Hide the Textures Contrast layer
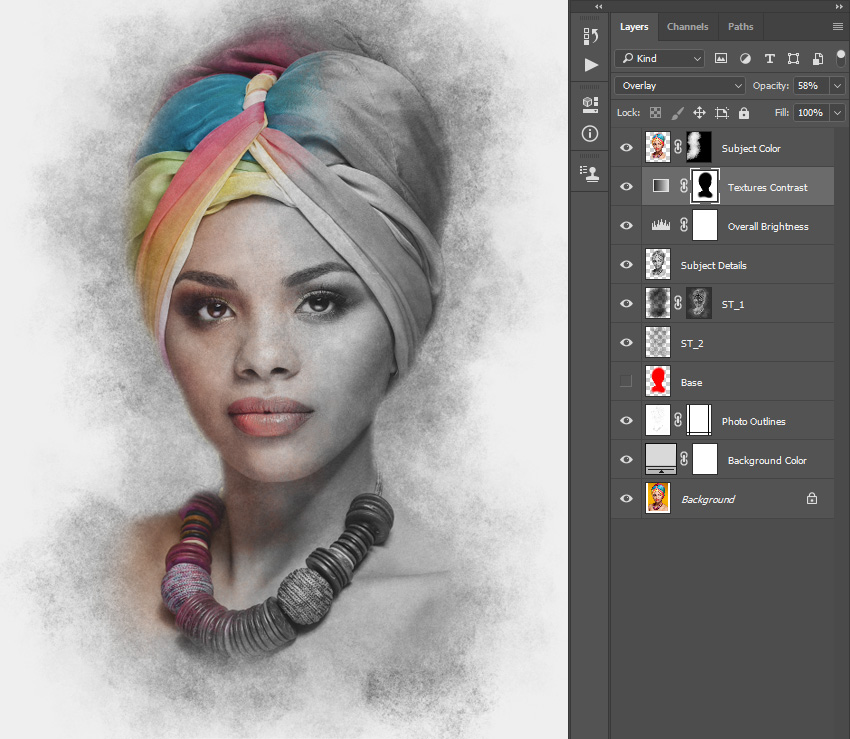850x739 pixels. pyautogui.click(x=626, y=187)
